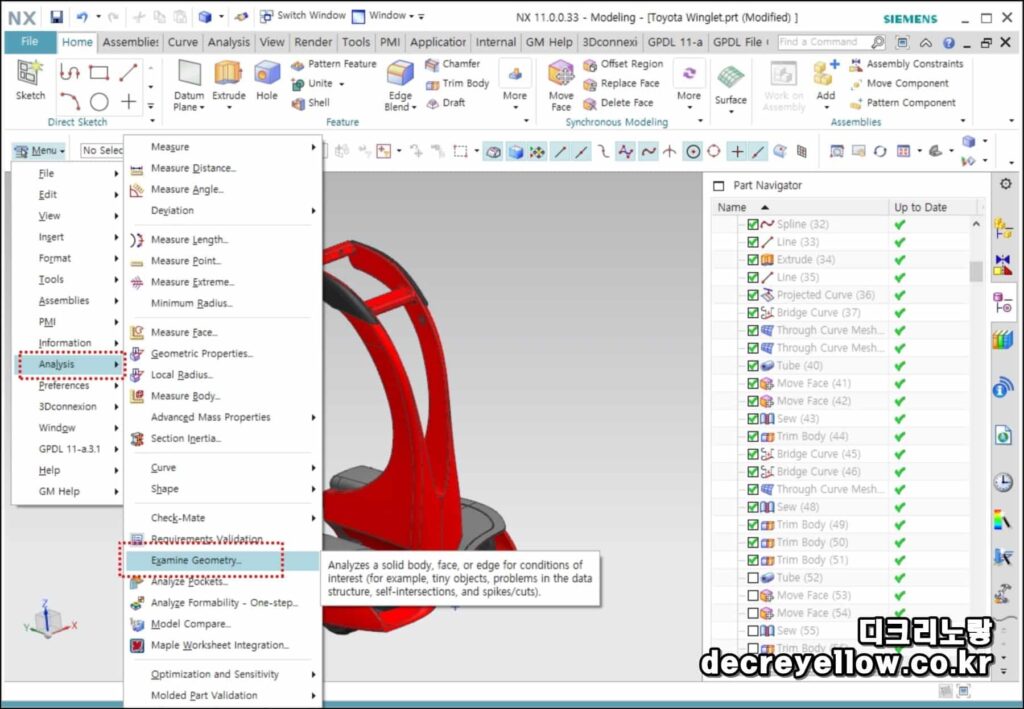Click Preferences in the main menu
Viewport: 1024px width, 709px height.
[69, 386]
